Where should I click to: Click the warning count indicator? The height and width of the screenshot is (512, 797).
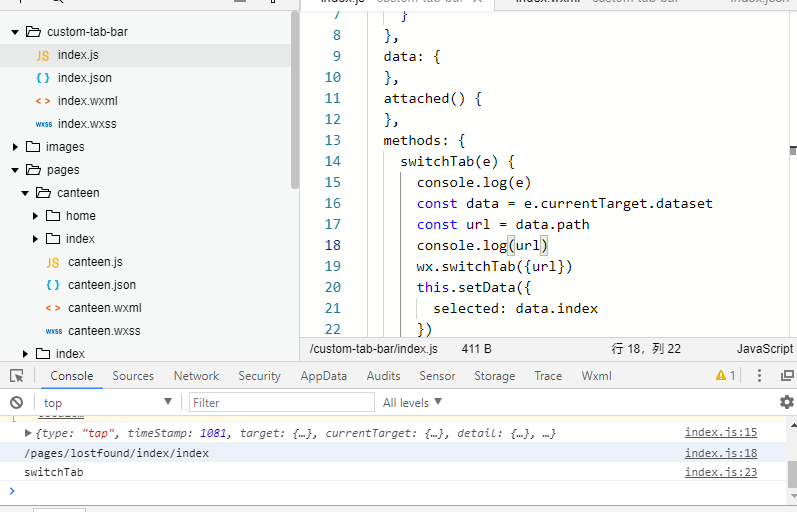725,376
